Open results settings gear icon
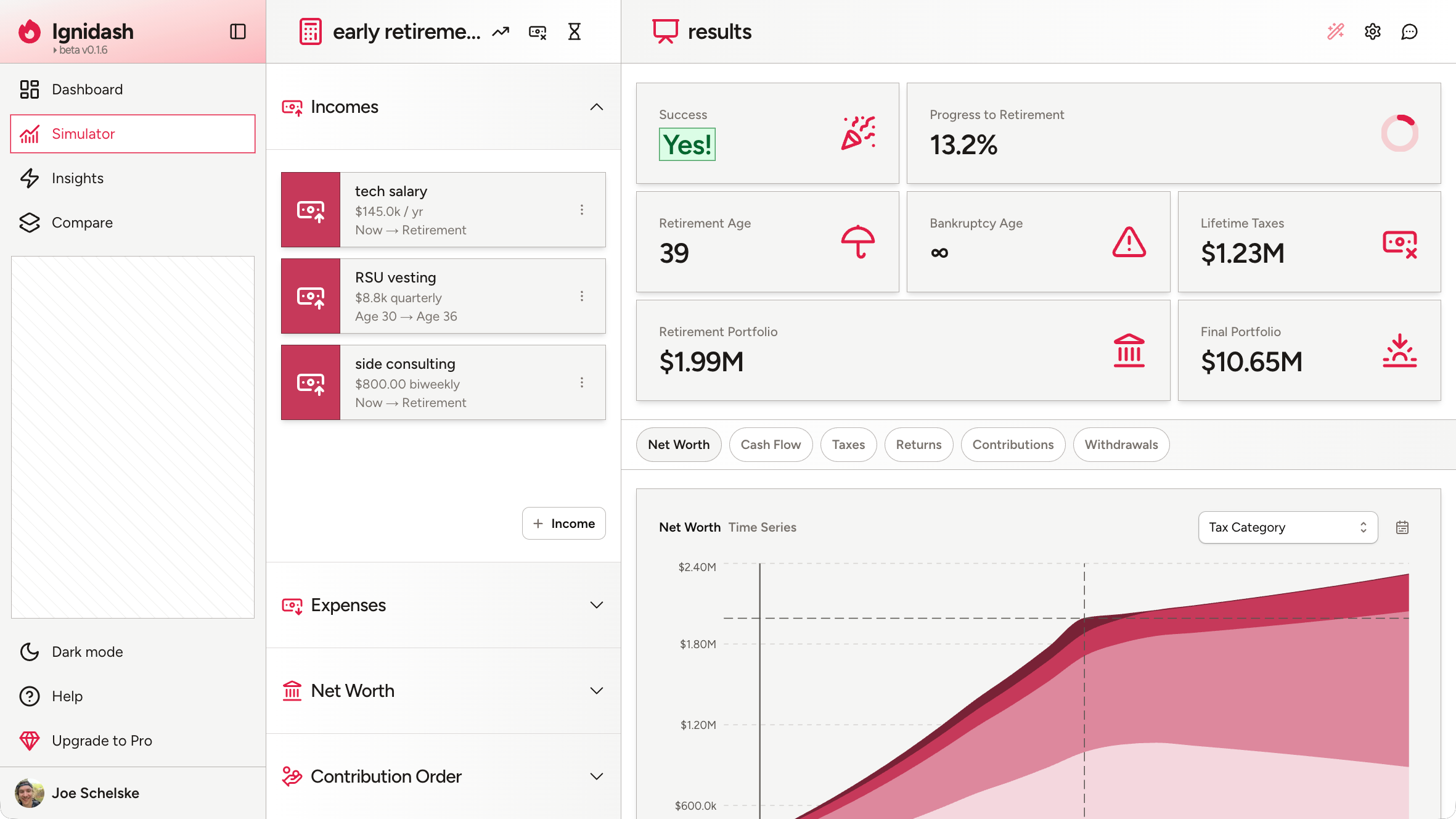The image size is (1456, 819). click(1373, 31)
